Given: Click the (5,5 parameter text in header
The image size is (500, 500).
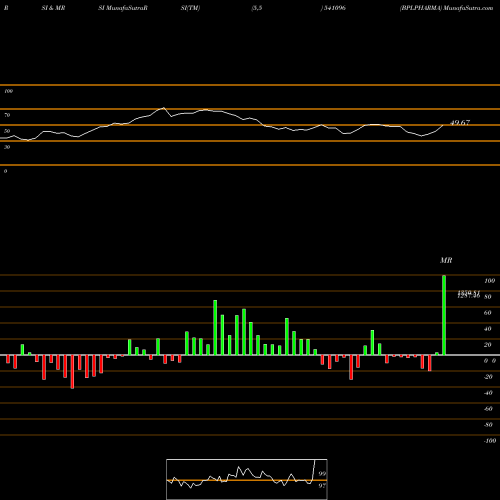Looking at the screenshot, I should pyautogui.click(x=257, y=8).
